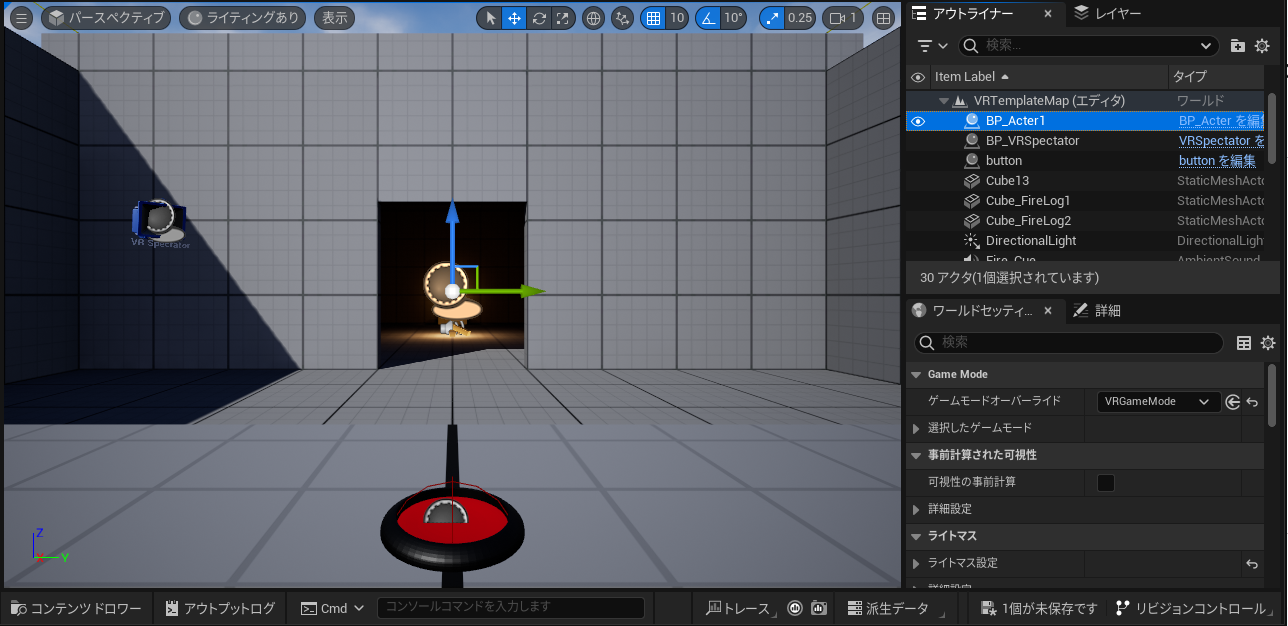Open scale snap value 0.25

(800, 18)
